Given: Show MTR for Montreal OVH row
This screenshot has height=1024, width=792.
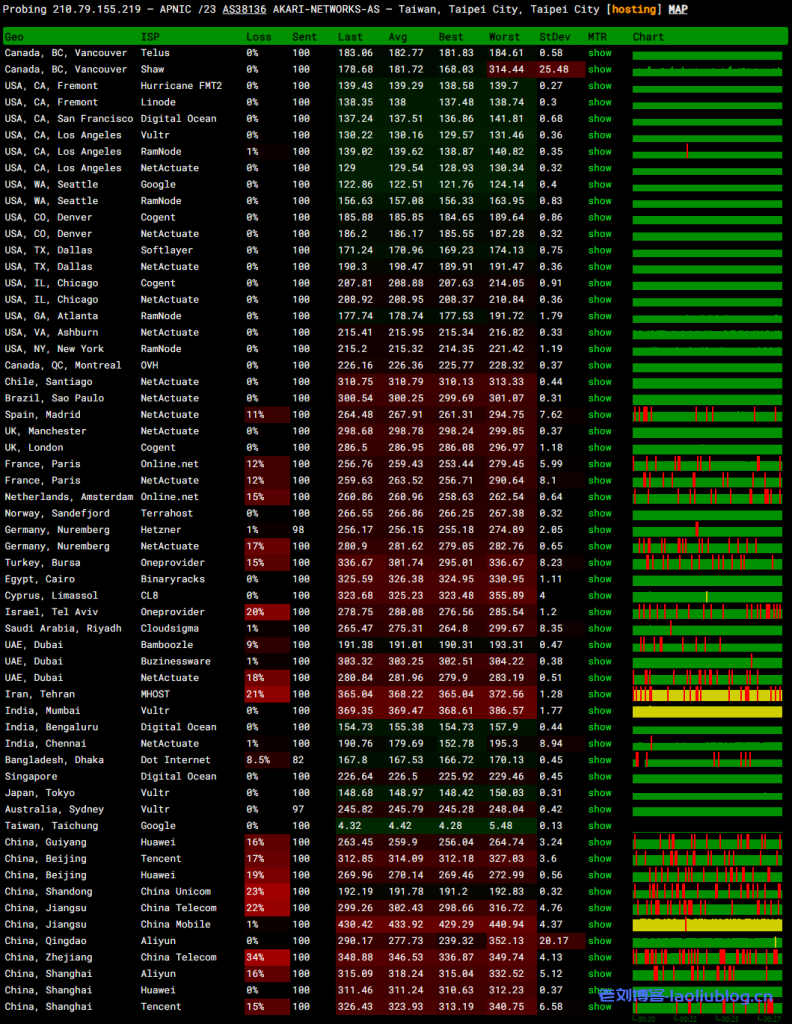Looking at the screenshot, I should 599,365.
